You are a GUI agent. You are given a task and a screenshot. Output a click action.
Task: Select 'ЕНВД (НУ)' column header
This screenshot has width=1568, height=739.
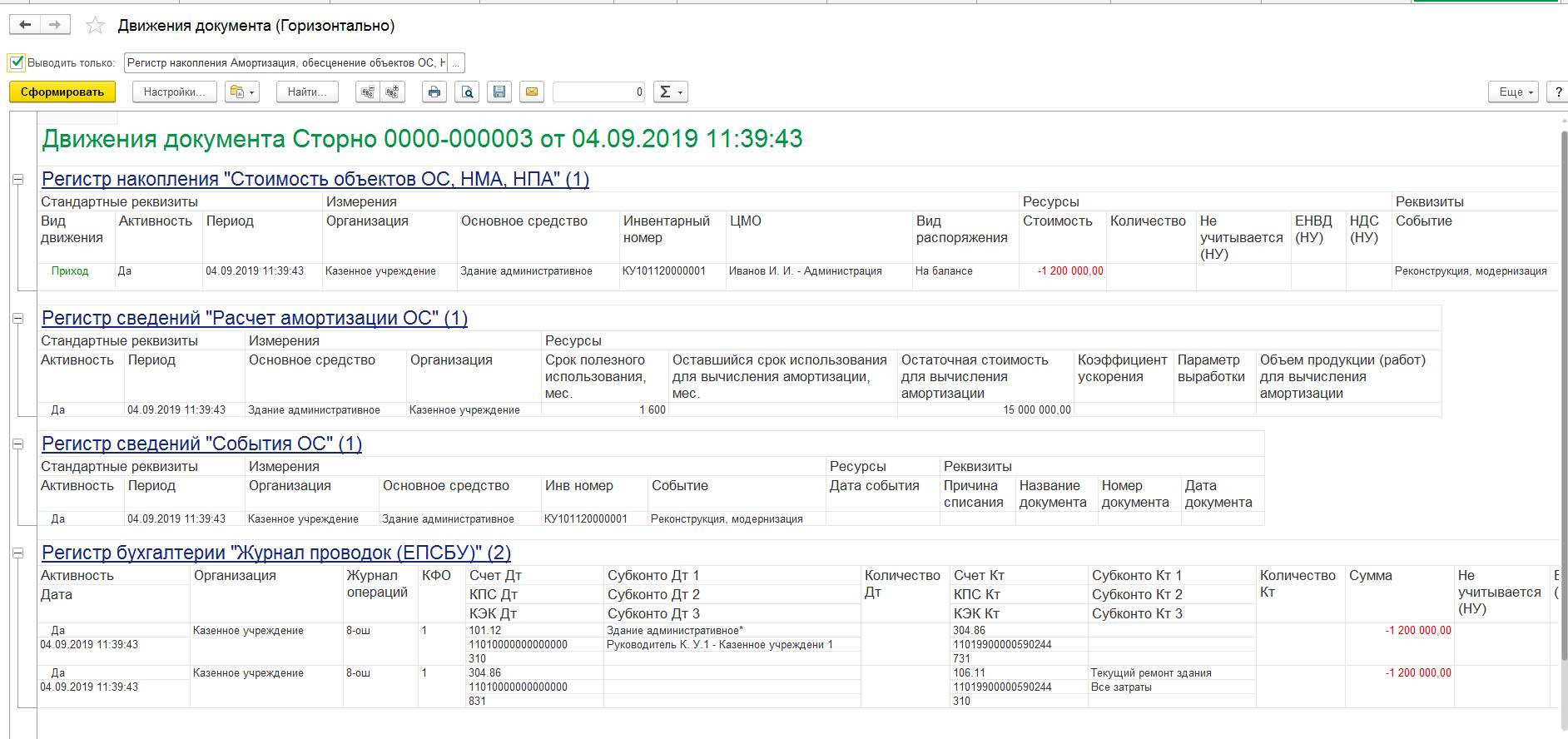tap(1313, 230)
